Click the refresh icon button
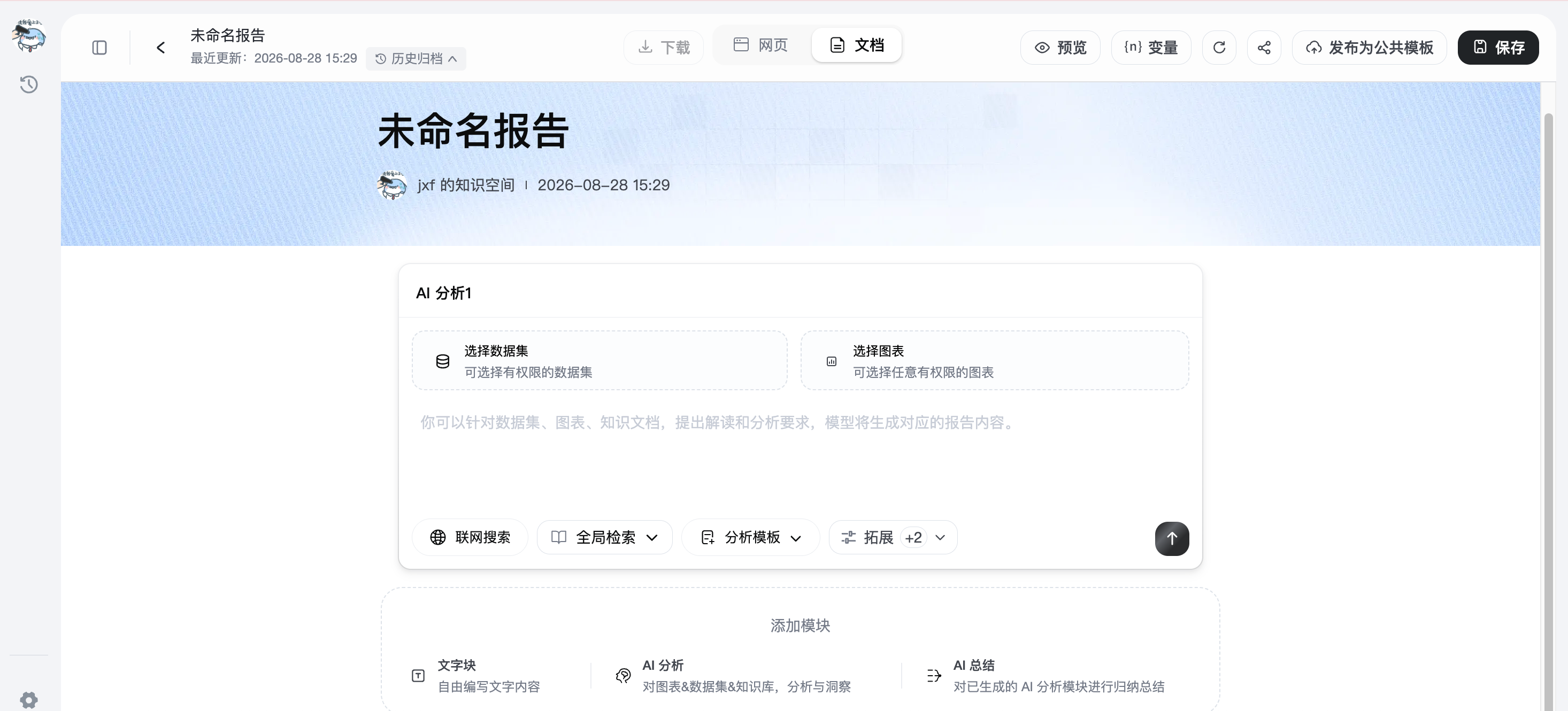 click(1219, 48)
